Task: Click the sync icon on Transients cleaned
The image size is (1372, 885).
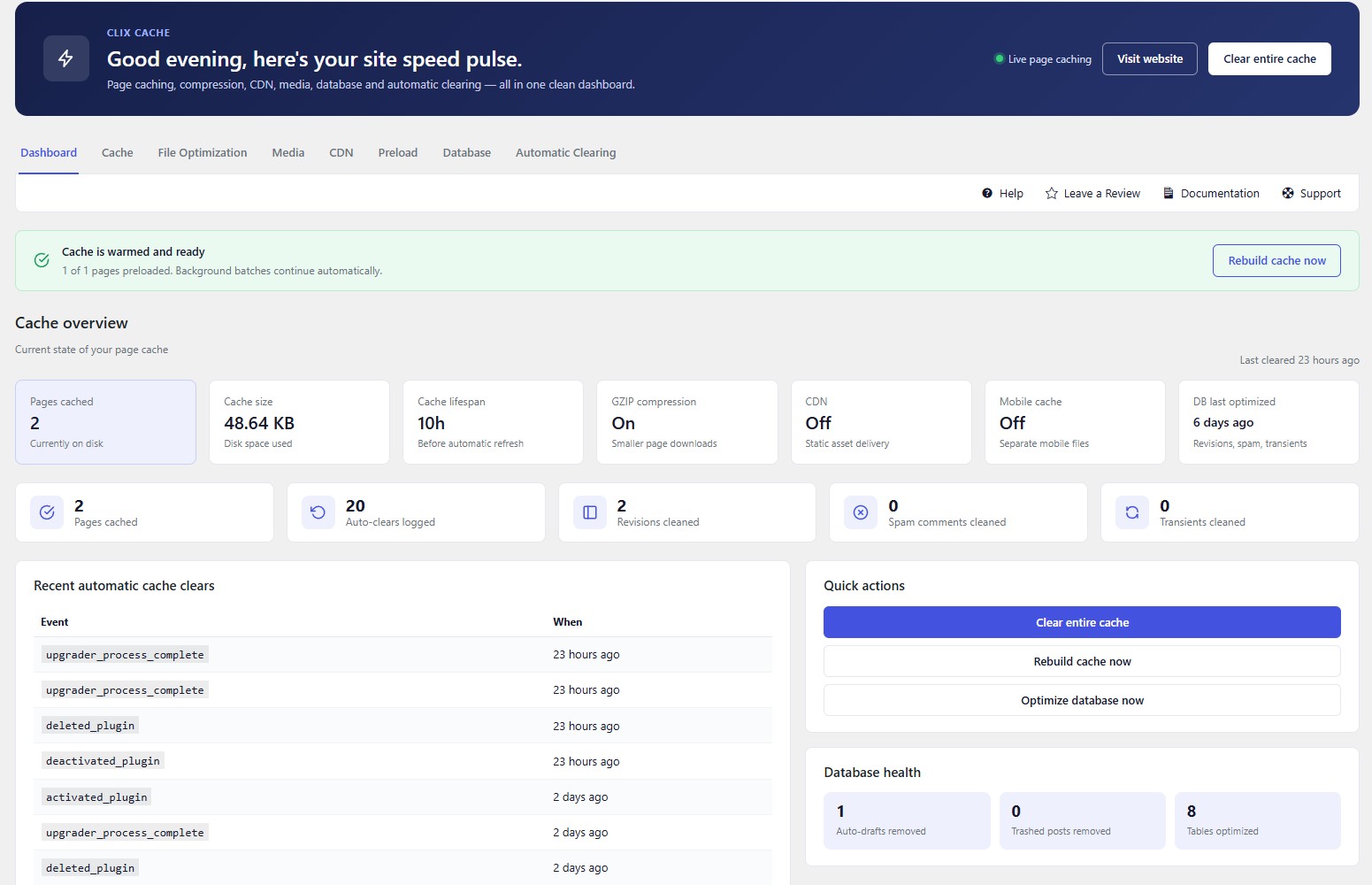Action: click(x=1132, y=512)
